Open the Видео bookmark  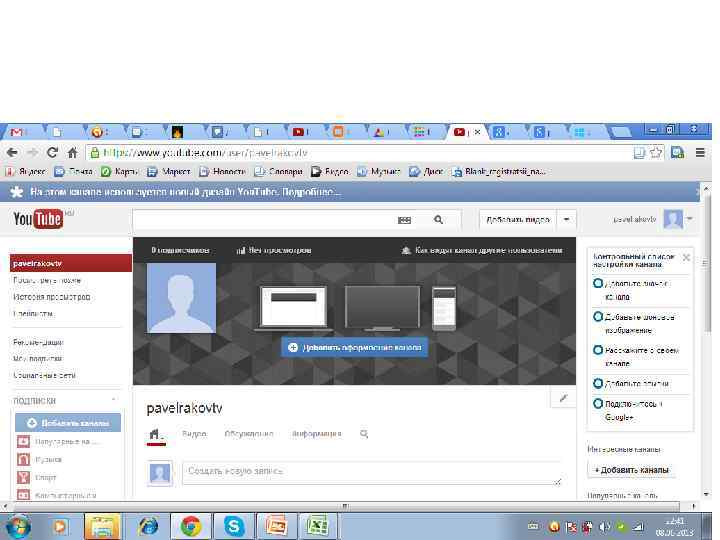pos(329,172)
